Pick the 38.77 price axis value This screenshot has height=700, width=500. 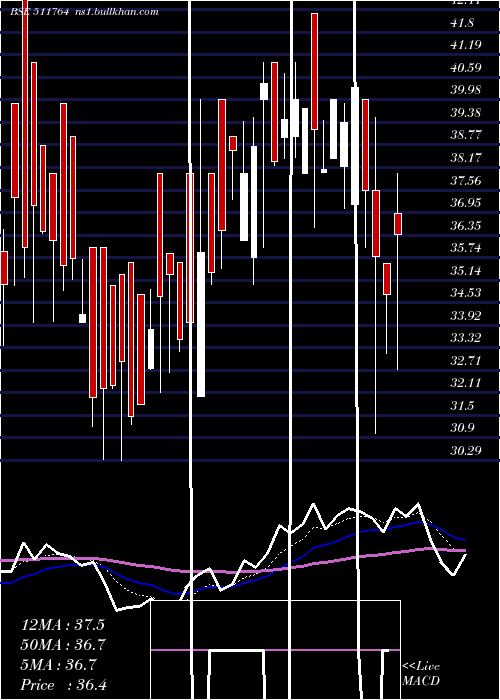point(466,135)
